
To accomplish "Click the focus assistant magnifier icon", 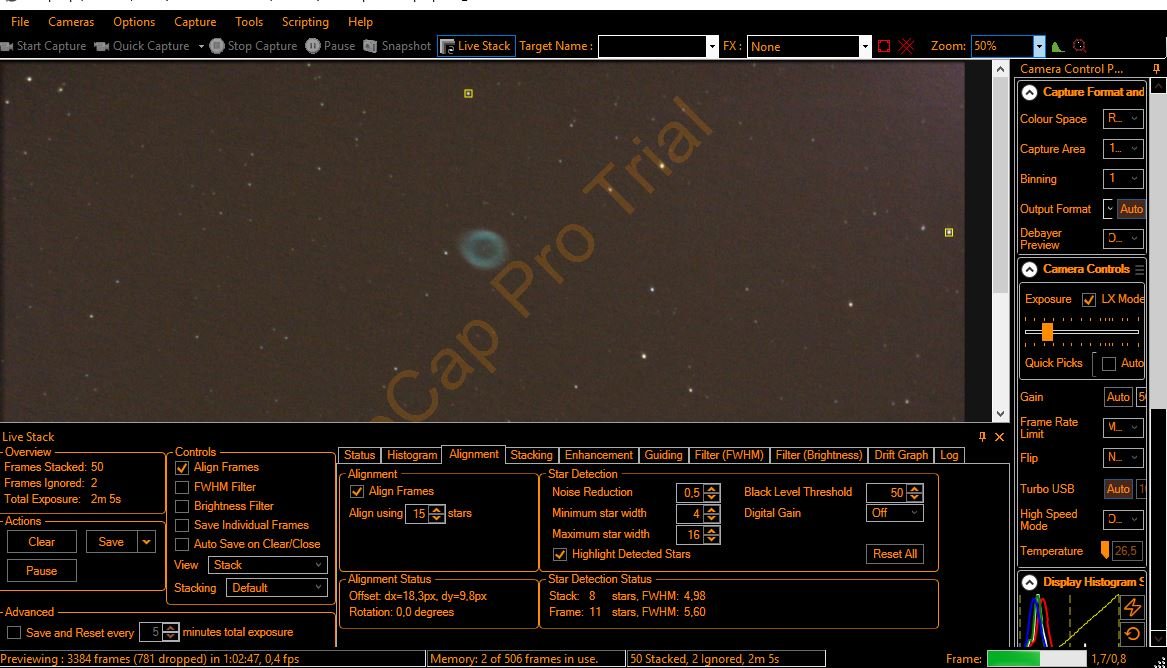I will tap(1079, 46).
